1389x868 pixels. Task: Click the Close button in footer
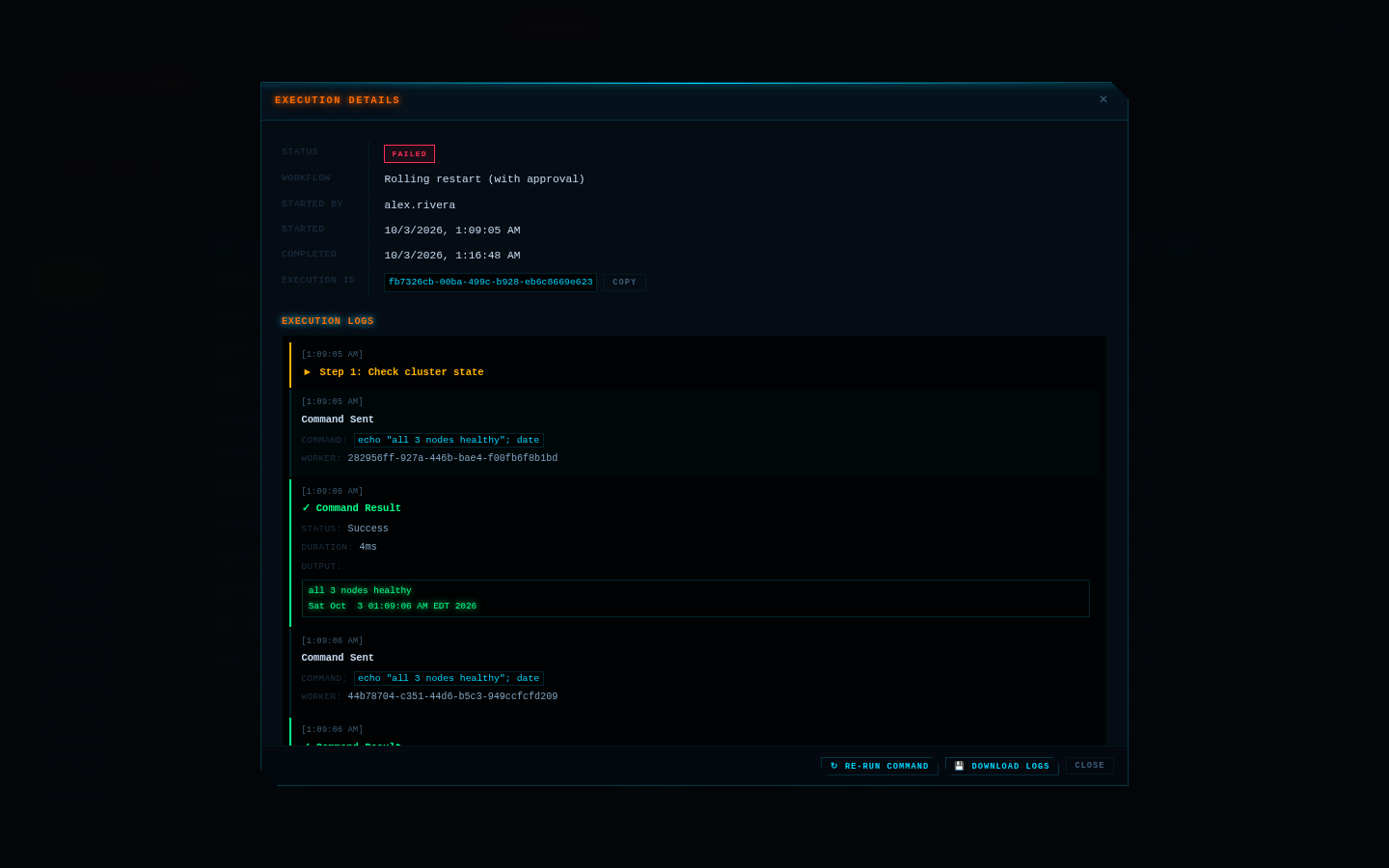1090,766
